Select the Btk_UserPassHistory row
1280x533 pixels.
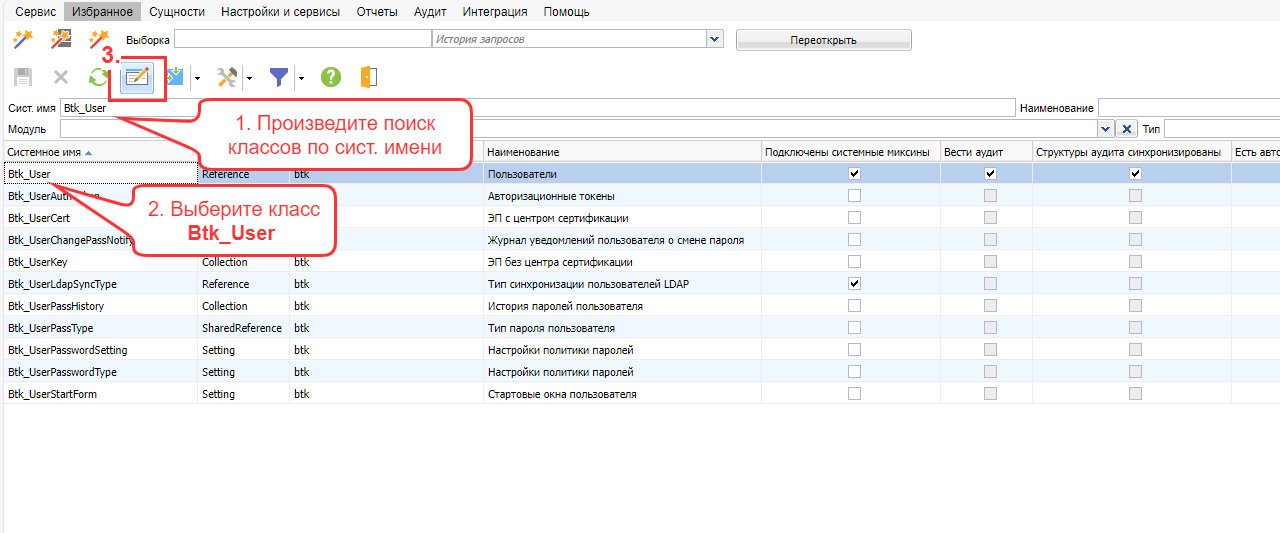click(x=640, y=306)
